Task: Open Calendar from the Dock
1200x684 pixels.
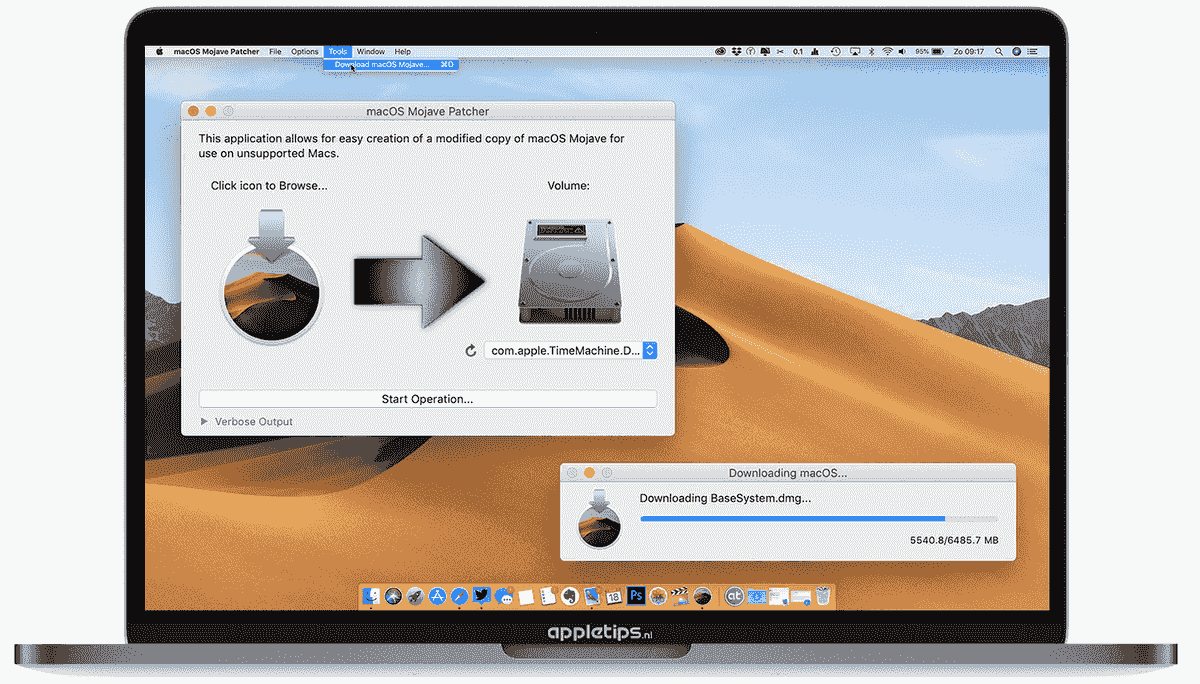Action: point(614,596)
